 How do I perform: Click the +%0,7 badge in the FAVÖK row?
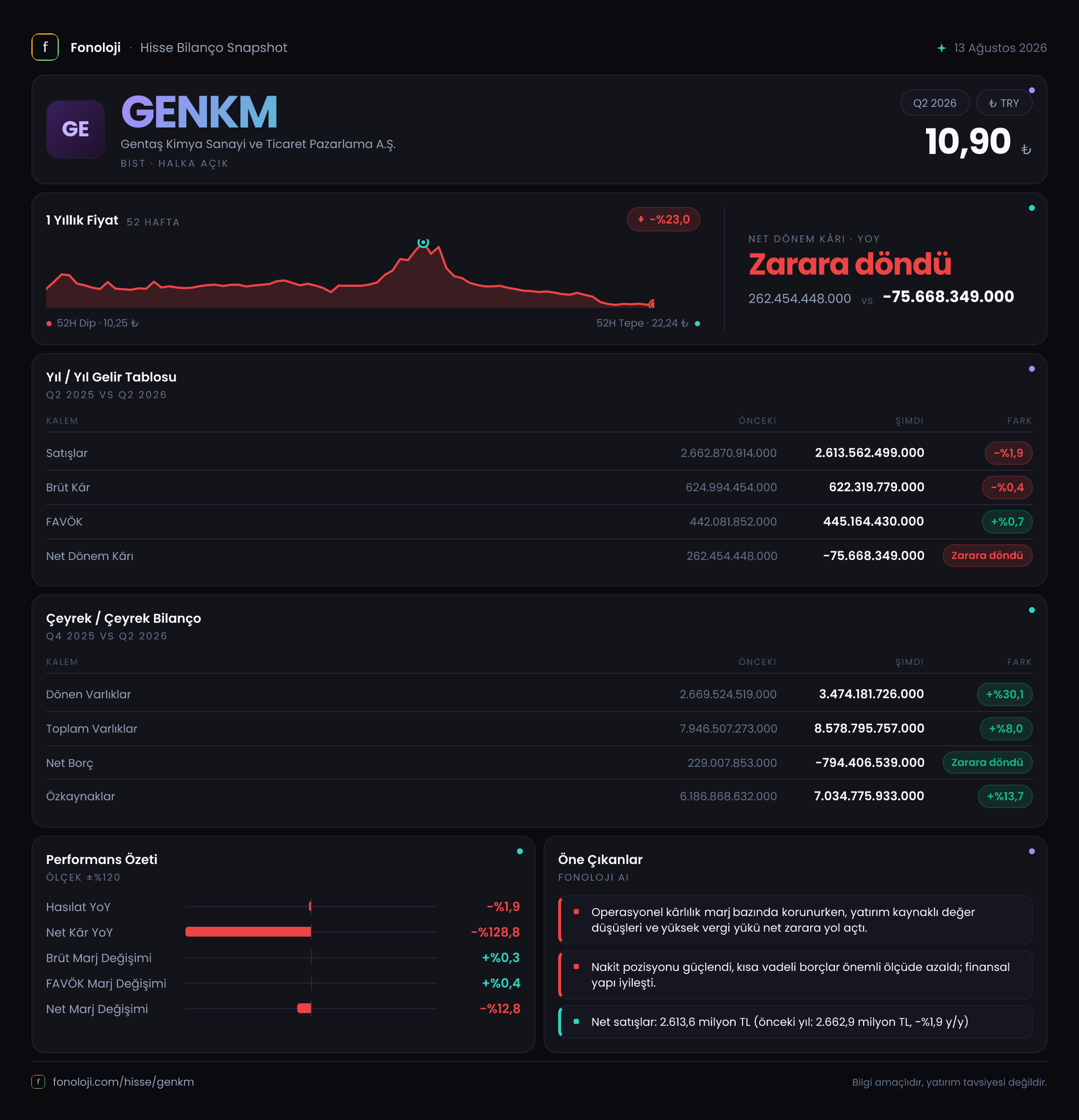point(1007,522)
